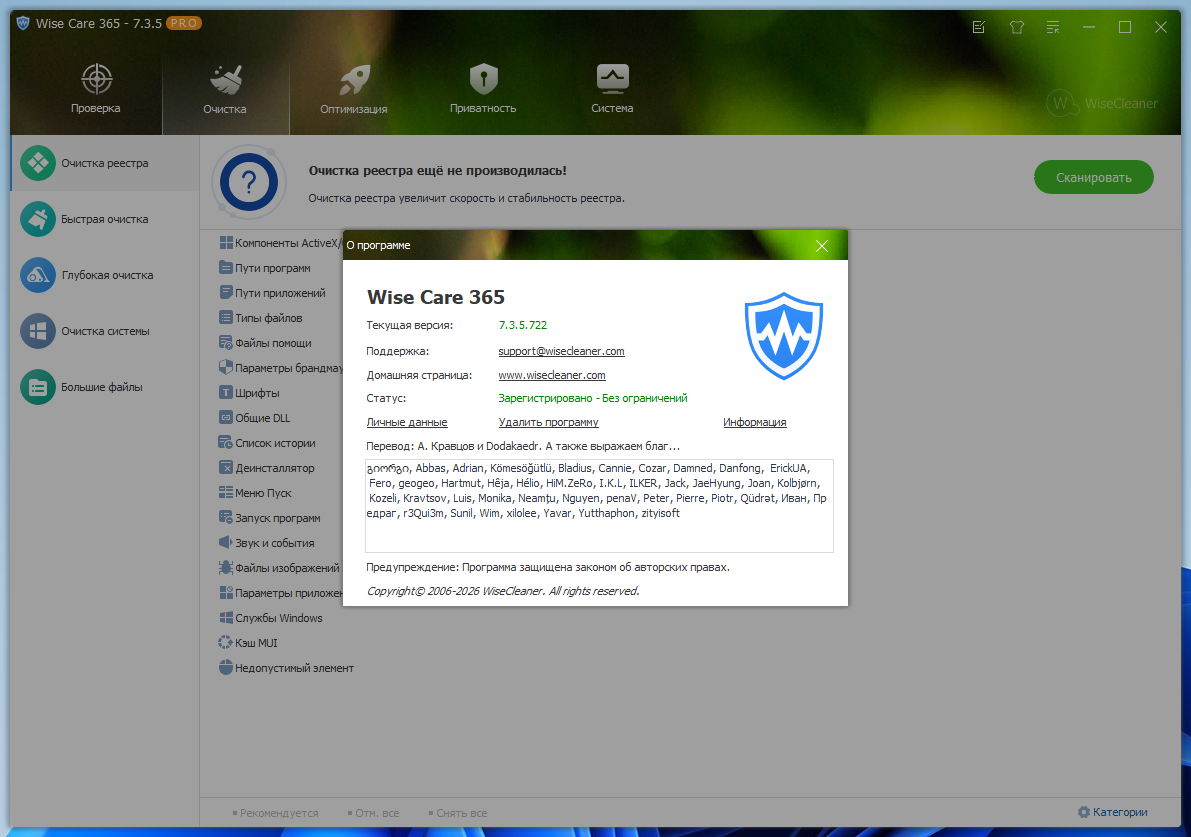Viewport: 1191px width, 837px height.
Task: Click the Пути приложений category icon
Action: (226, 292)
